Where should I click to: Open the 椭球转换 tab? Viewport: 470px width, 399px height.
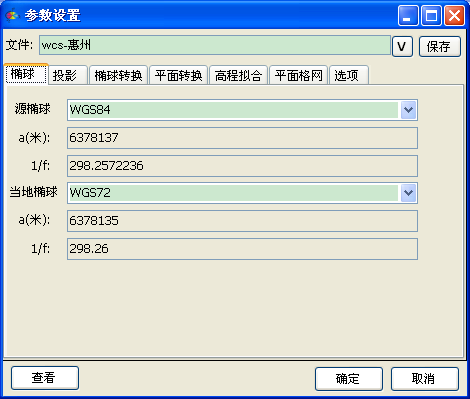(118, 75)
